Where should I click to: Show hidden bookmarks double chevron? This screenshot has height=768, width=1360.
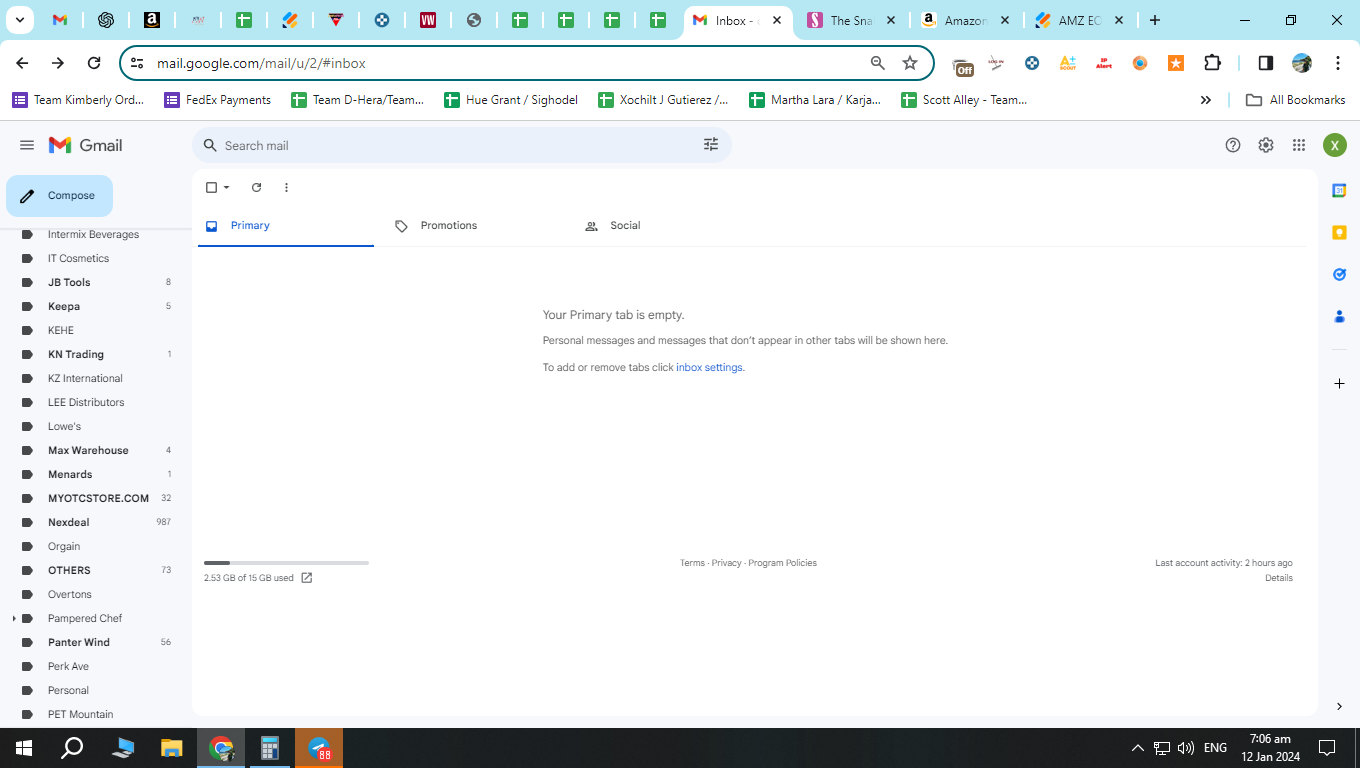pos(1206,100)
